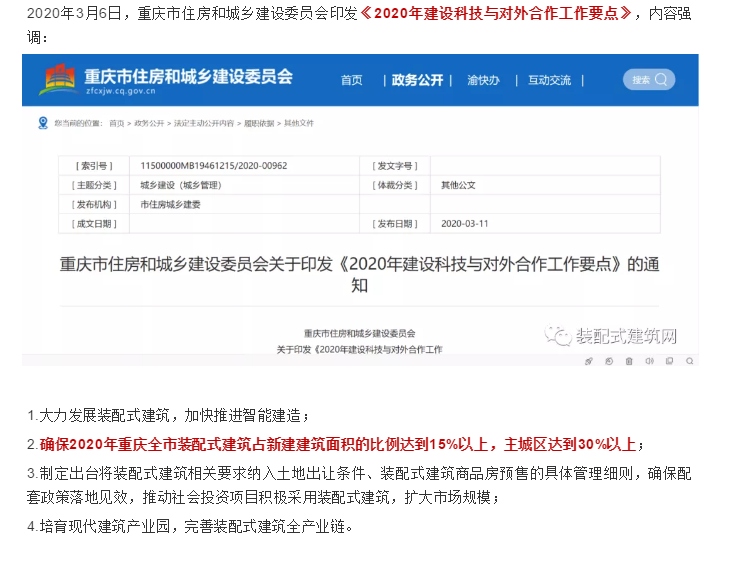The width and height of the screenshot is (734, 561).
Task: Click the 发布机构 label cell
Action: [x=94, y=204]
